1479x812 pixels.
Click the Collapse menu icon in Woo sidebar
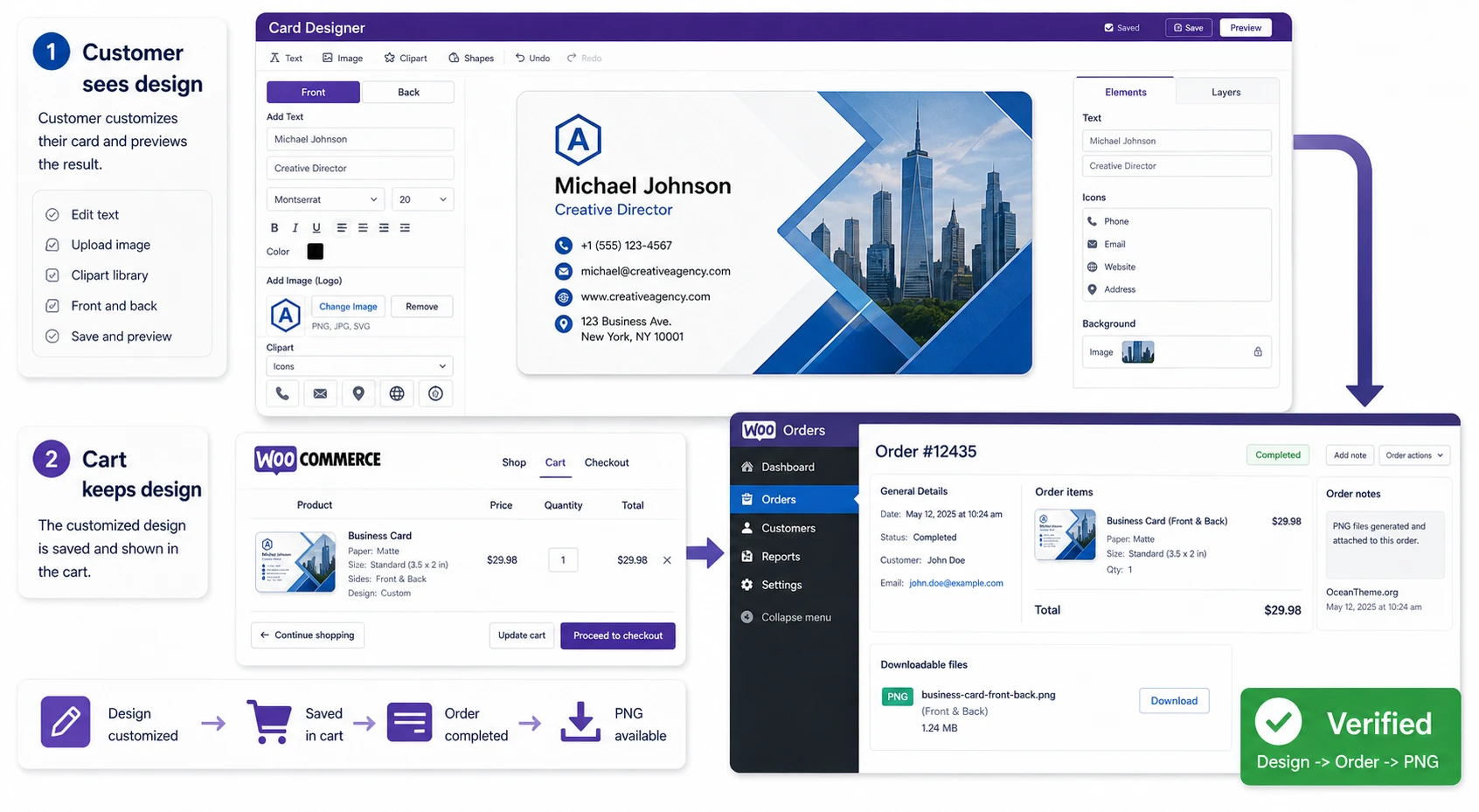[747, 617]
